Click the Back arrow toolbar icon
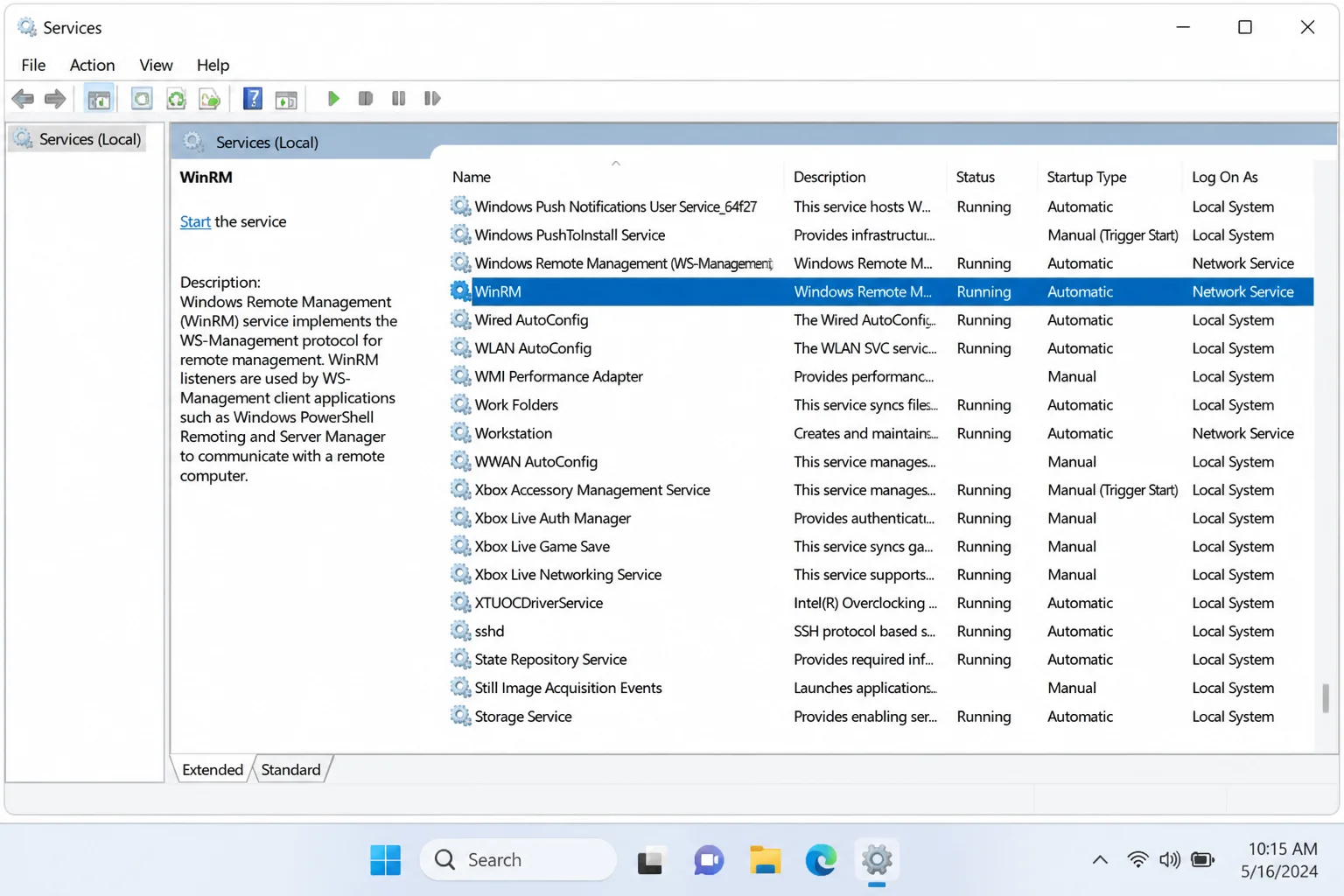This screenshot has height=896, width=1344. [x=23, y=99]
